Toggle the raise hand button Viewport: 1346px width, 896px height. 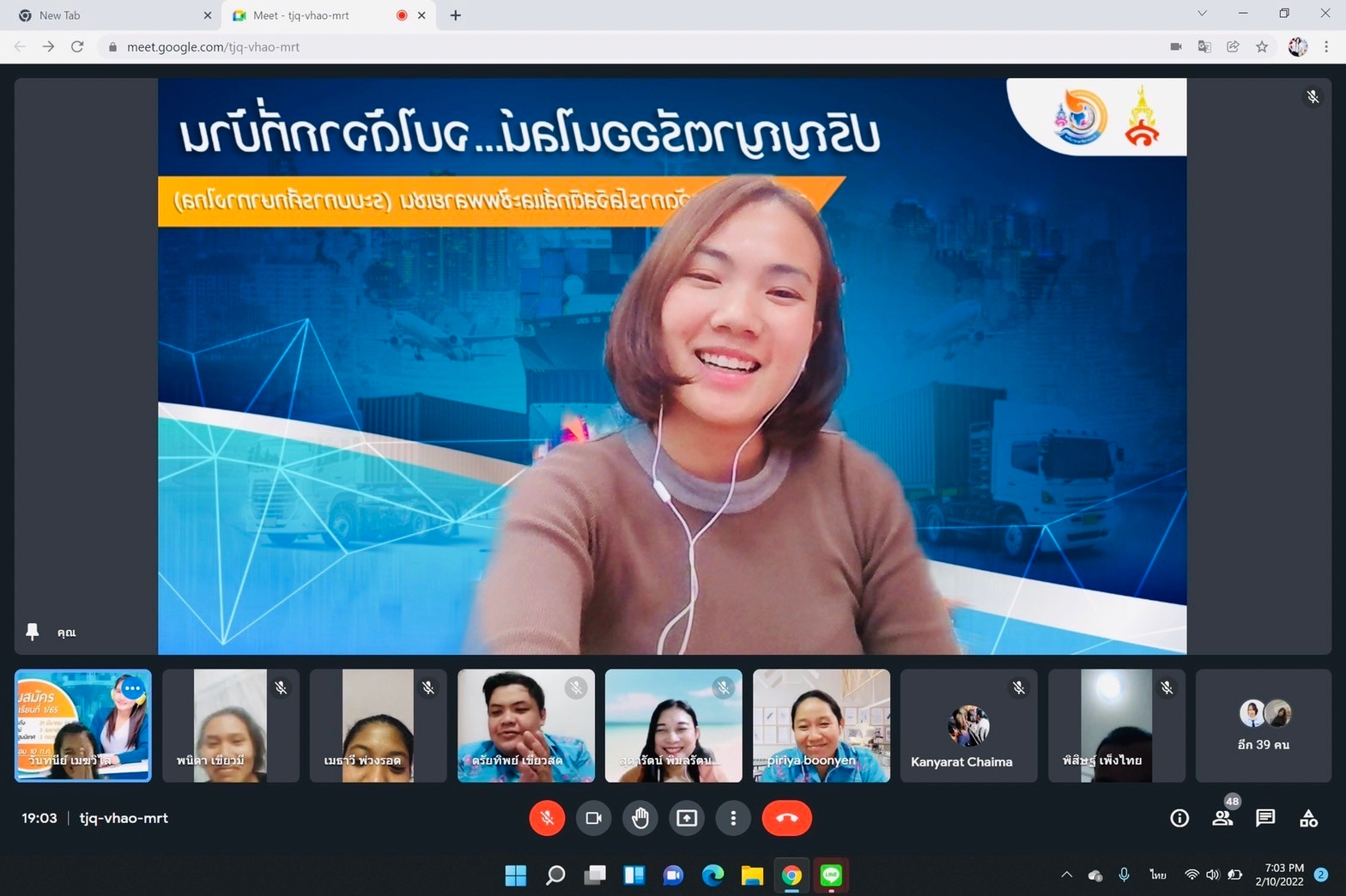tap(640, 818)
